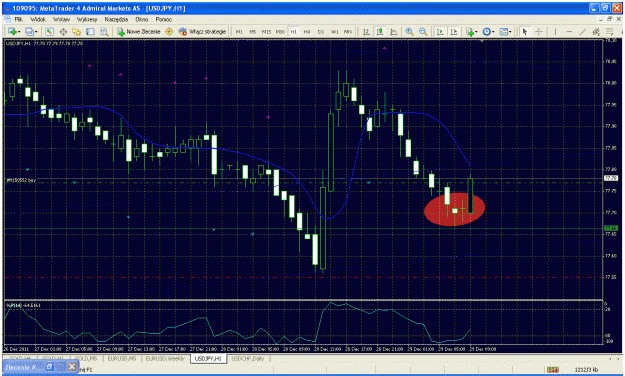
Task: Select the horizontal line tool
Action: (x=569, y=31)
